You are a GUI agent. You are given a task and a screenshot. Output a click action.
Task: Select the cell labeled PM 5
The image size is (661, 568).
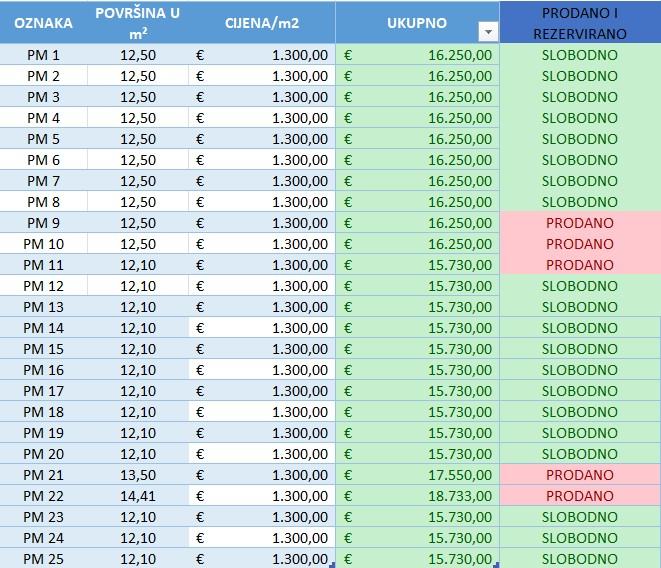pos(43,139)
